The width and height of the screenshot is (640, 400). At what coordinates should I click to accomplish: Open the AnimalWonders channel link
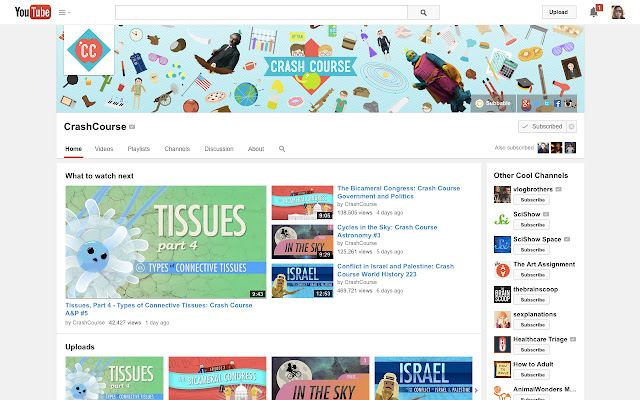point(544,389)
